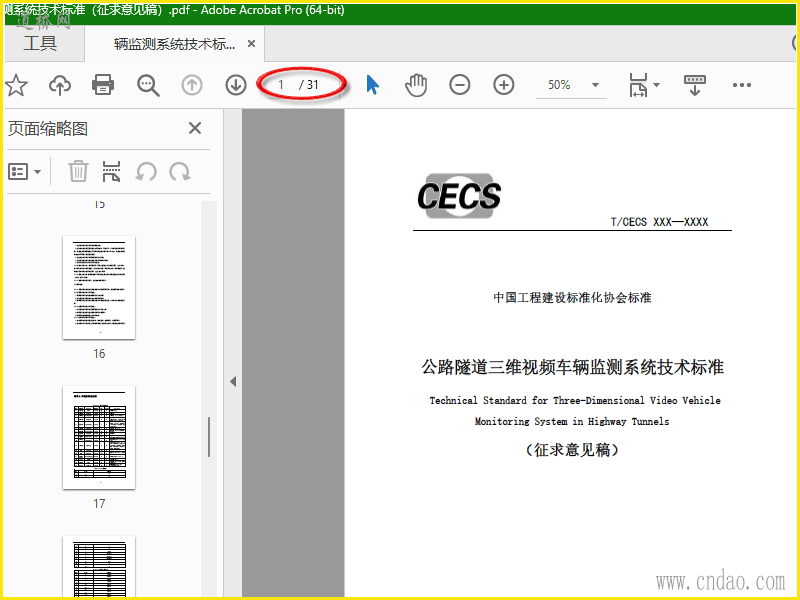Click the 页面缩略图 panel title

(x=48, y=129)
